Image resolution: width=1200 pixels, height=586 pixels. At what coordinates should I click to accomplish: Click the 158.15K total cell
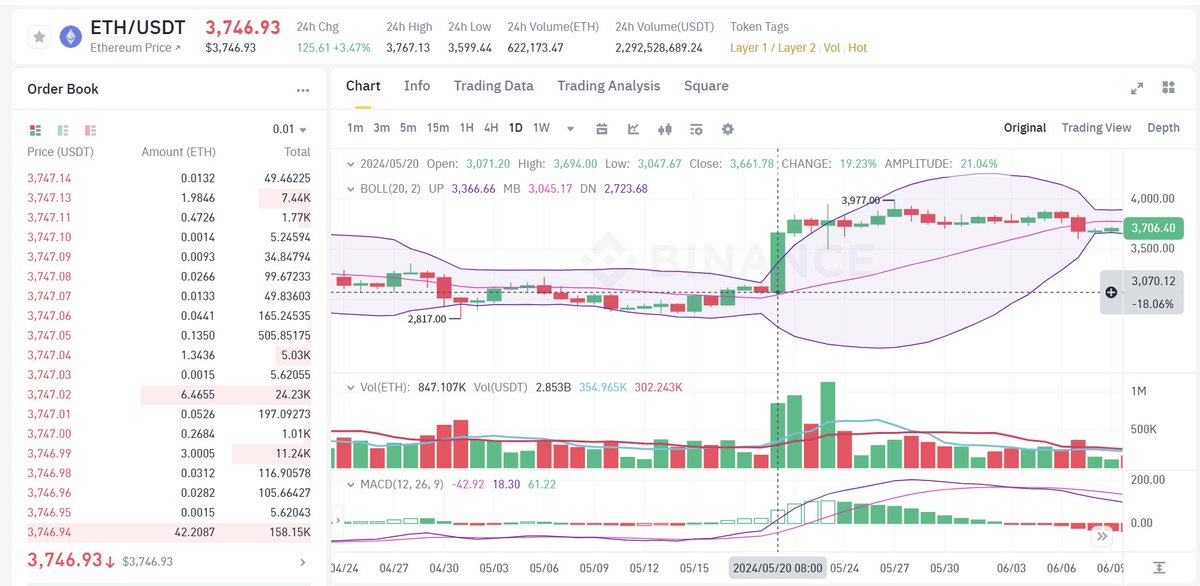[x=289, y=532]
